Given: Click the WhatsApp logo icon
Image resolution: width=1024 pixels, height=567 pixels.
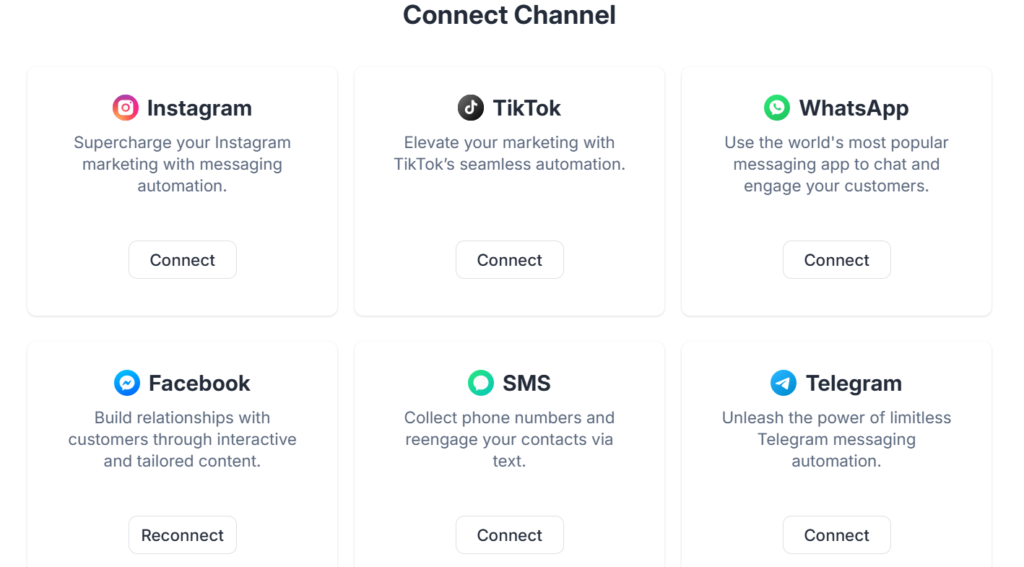Looking at the screenshot, I should [777, 108].
